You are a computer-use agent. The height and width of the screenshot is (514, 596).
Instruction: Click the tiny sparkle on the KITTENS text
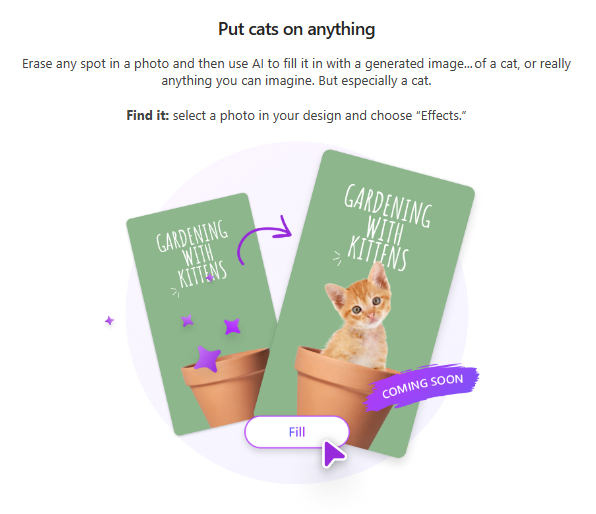click(x=210, y=278)
